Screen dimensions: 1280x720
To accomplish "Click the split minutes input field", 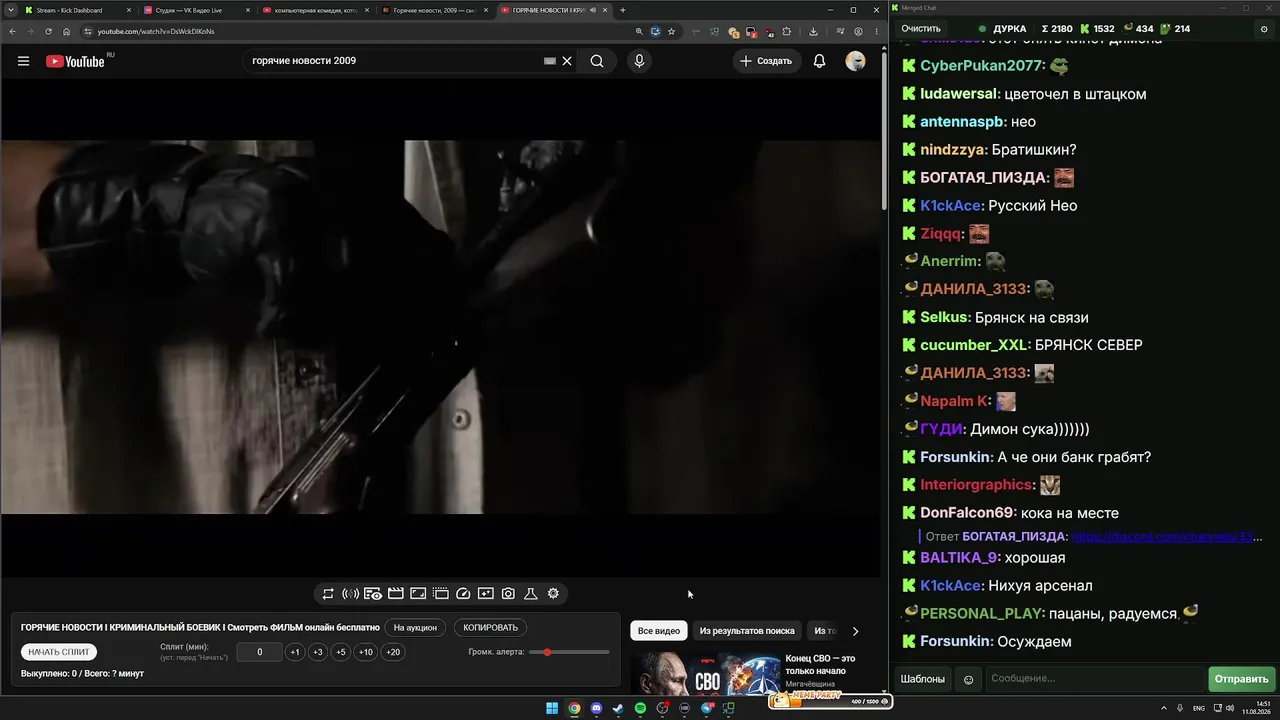I will pos(260,652).
